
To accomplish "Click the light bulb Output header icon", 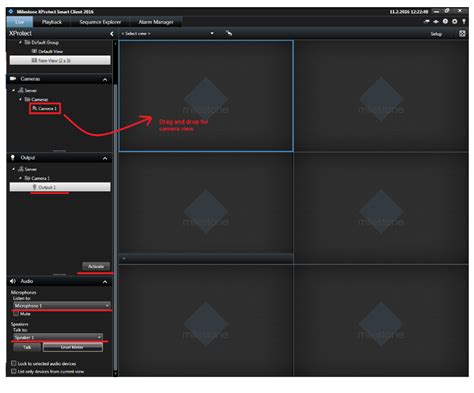I will pyautogui.click(x=13, y=157).
